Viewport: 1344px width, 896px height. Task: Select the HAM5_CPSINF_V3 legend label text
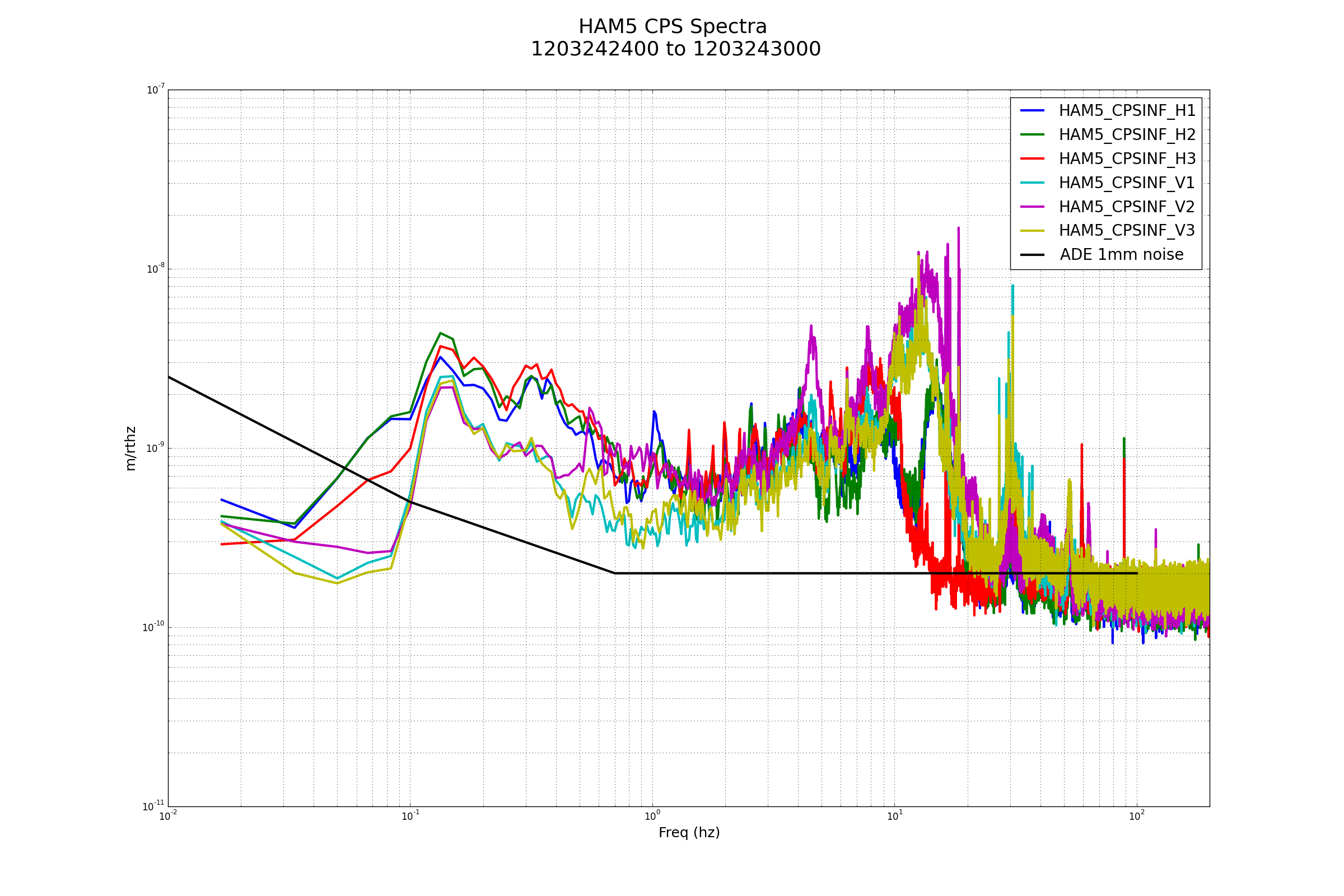pos(1126,231)
